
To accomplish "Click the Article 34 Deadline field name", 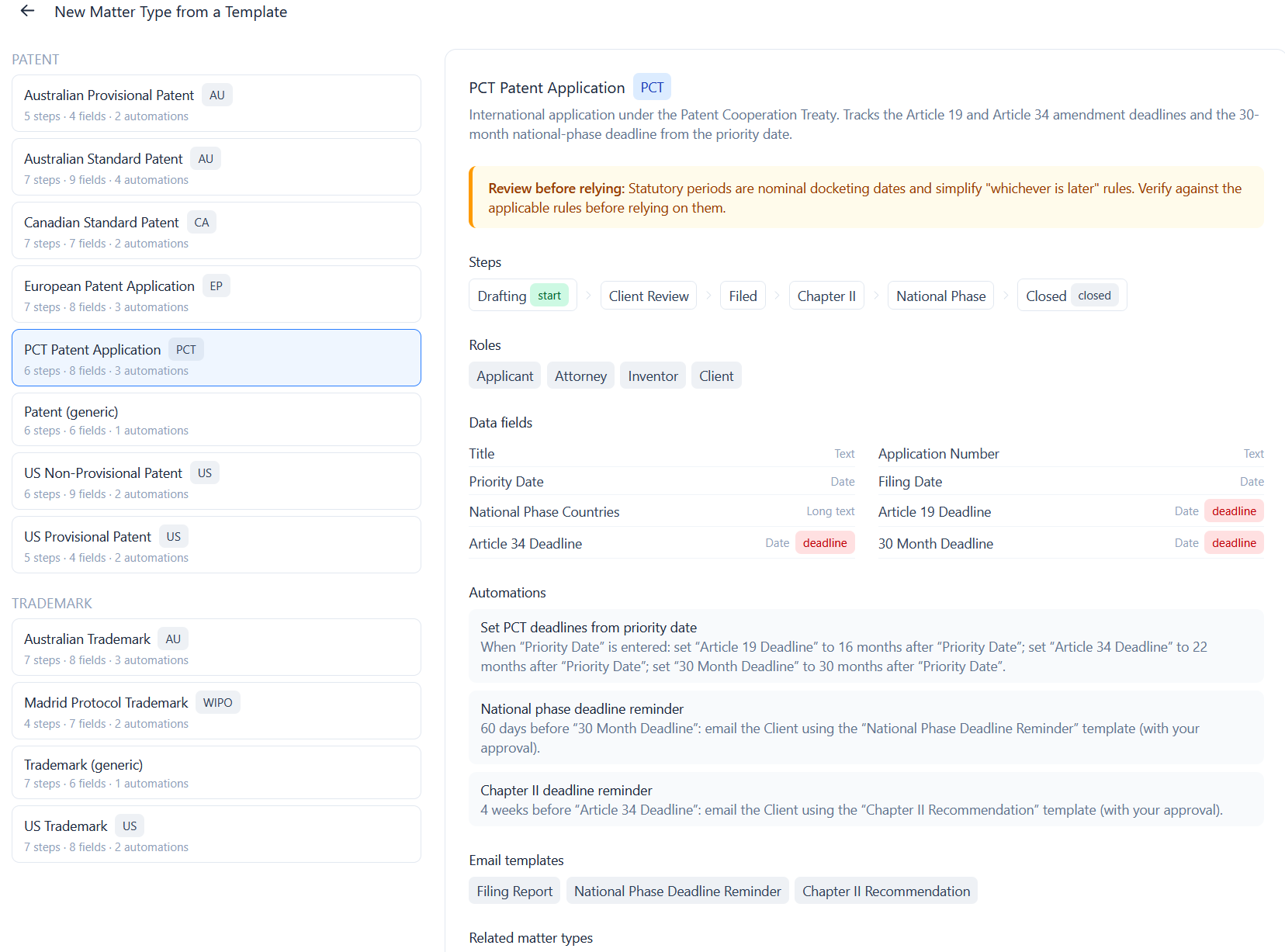I will (525, 543).
